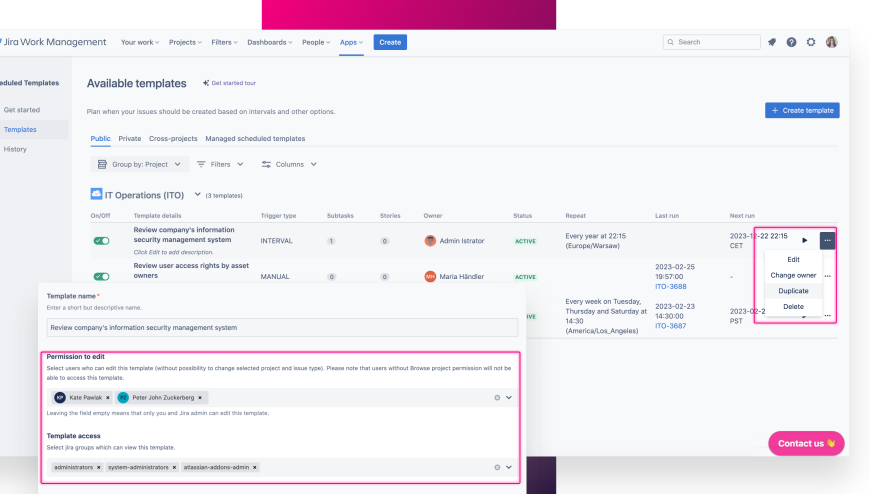Clear all users in Permission to edit field
870x494 pixels.
tap(497, 397)
